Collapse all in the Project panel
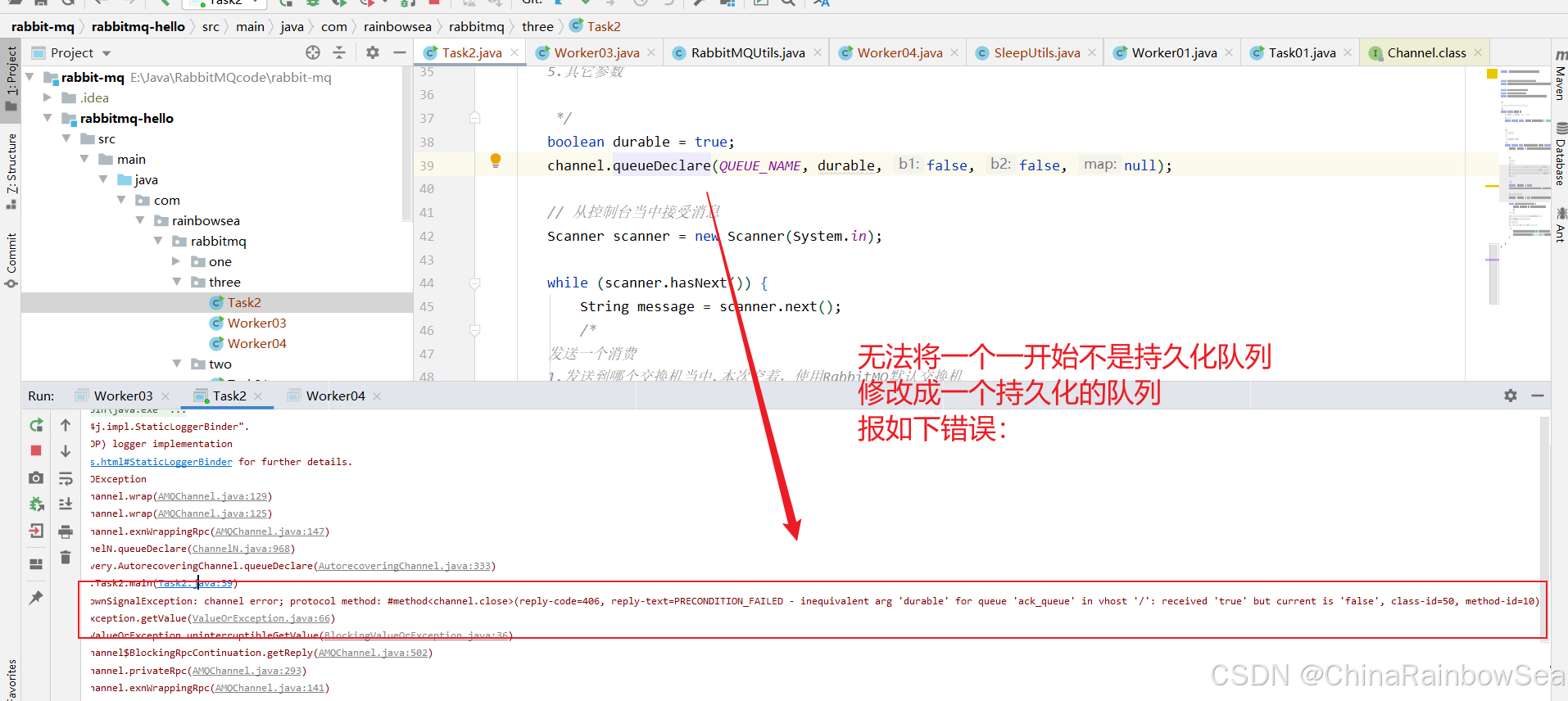 339,52
